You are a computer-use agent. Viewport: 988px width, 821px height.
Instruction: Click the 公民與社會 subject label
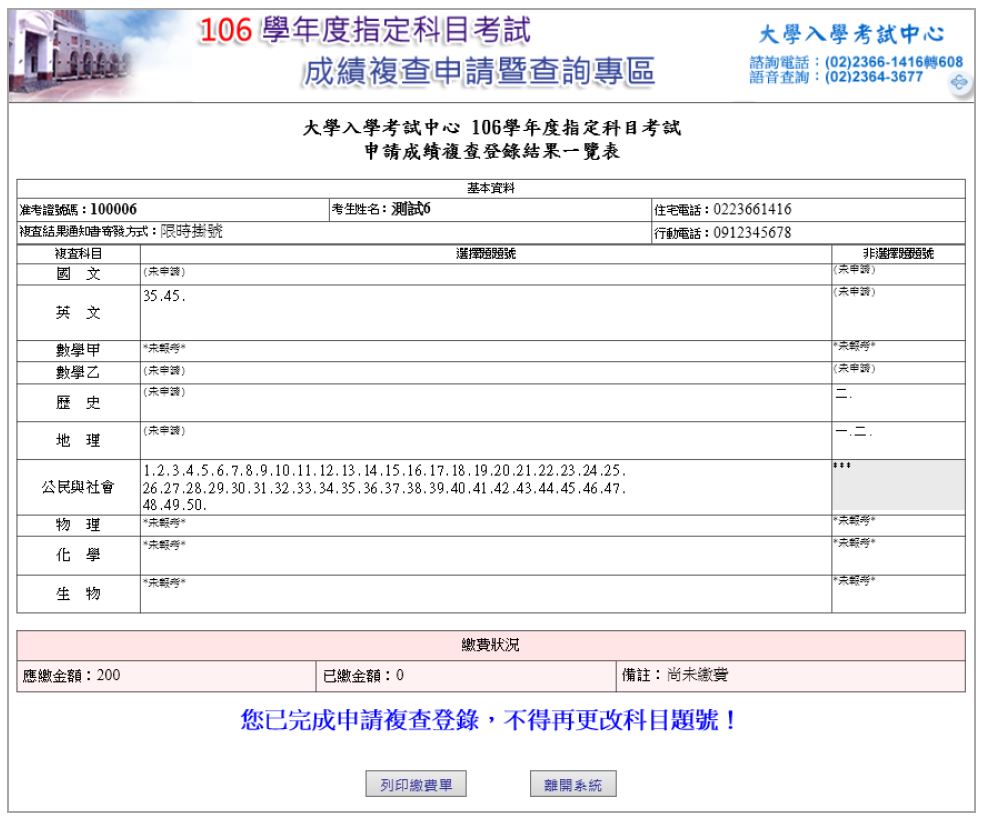pos(78,487)
